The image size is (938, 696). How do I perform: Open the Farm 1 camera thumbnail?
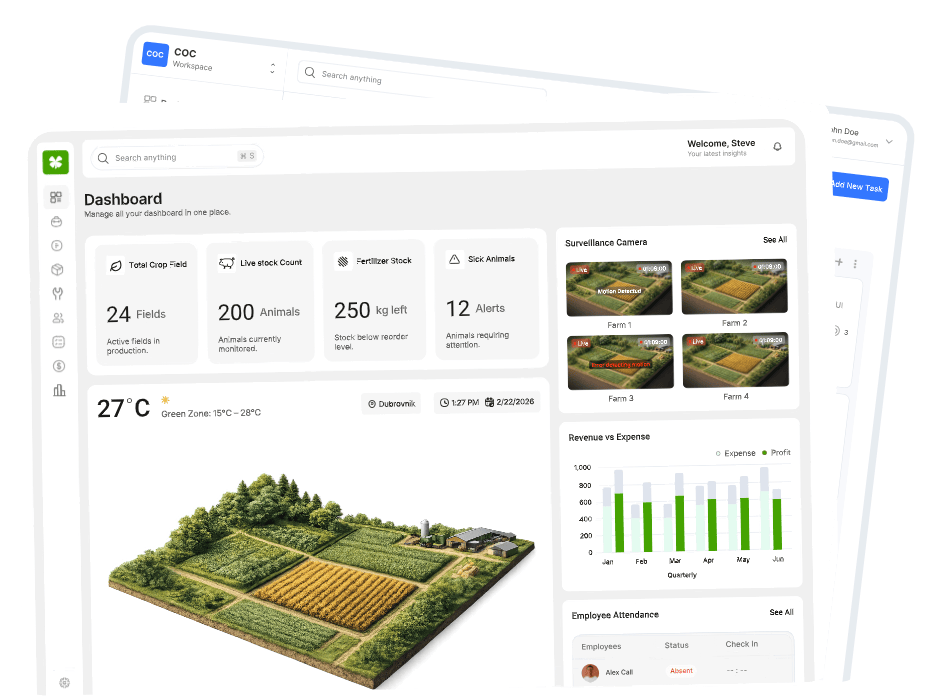(619, 288)
